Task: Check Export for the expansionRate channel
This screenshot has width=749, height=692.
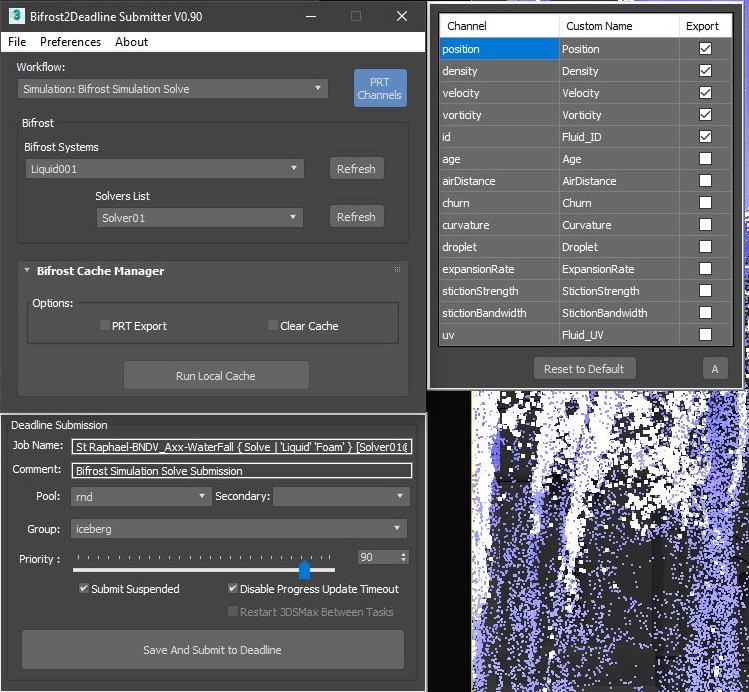Action: pyautogui.click(x=705, y=268)
